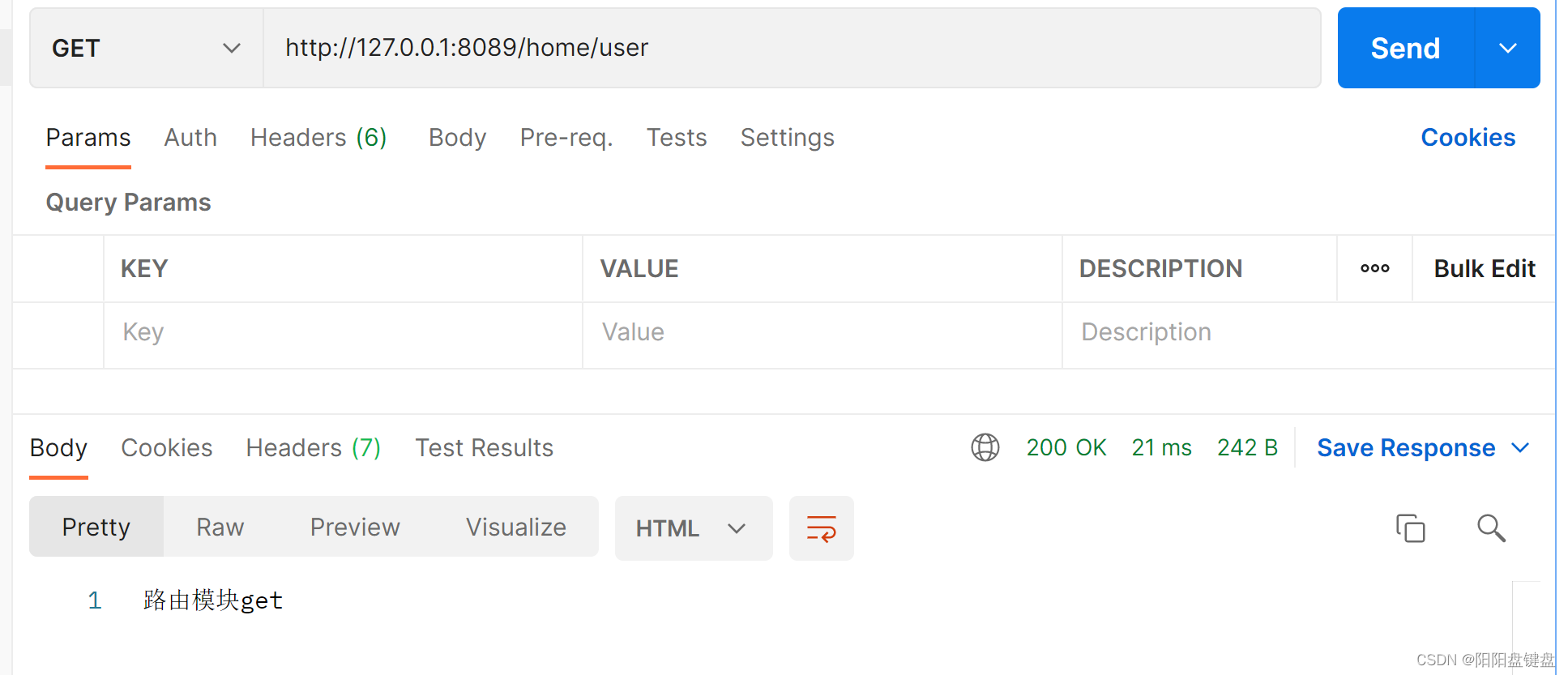Open the request Headers (6) tab
Viewport: 1568px width, 675px height.
click(318, 137)
